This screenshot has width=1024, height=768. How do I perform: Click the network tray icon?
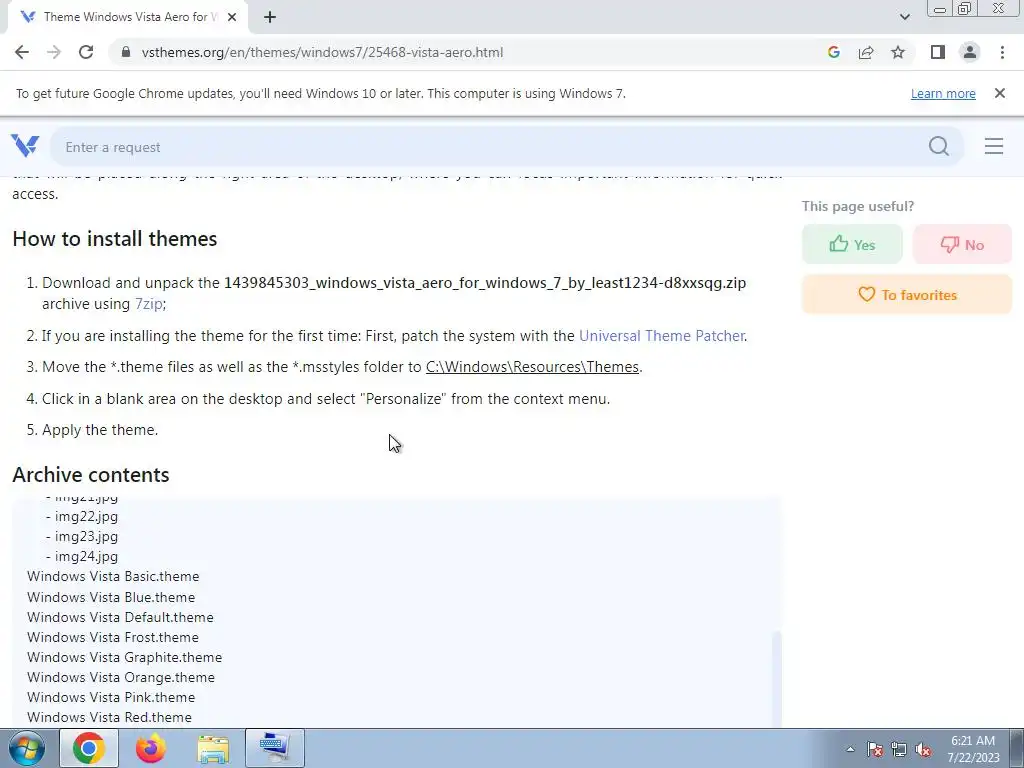tap(899, 749)
